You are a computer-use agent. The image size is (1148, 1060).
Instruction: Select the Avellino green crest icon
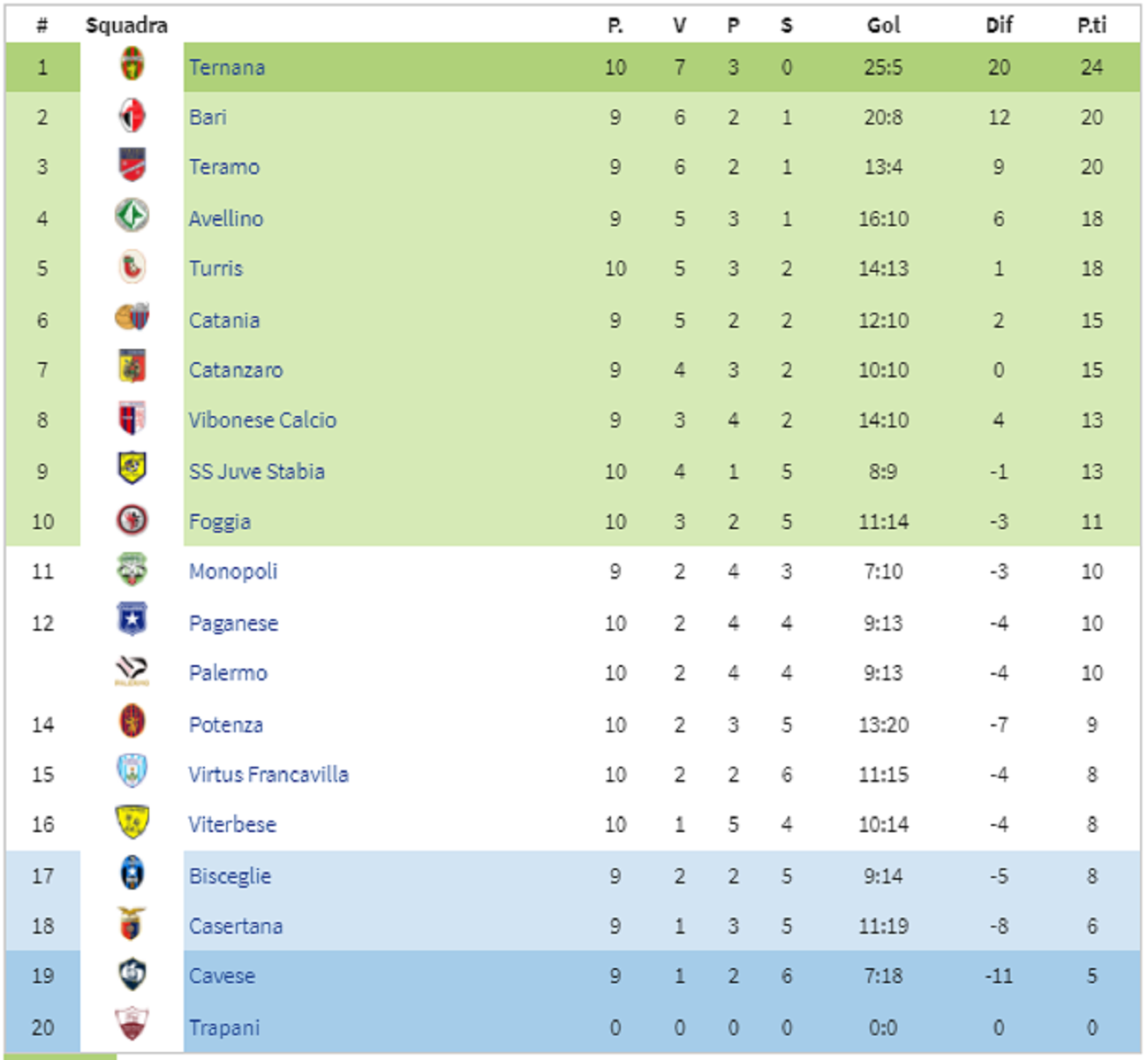pyautogui.click(x=132, y=216)
